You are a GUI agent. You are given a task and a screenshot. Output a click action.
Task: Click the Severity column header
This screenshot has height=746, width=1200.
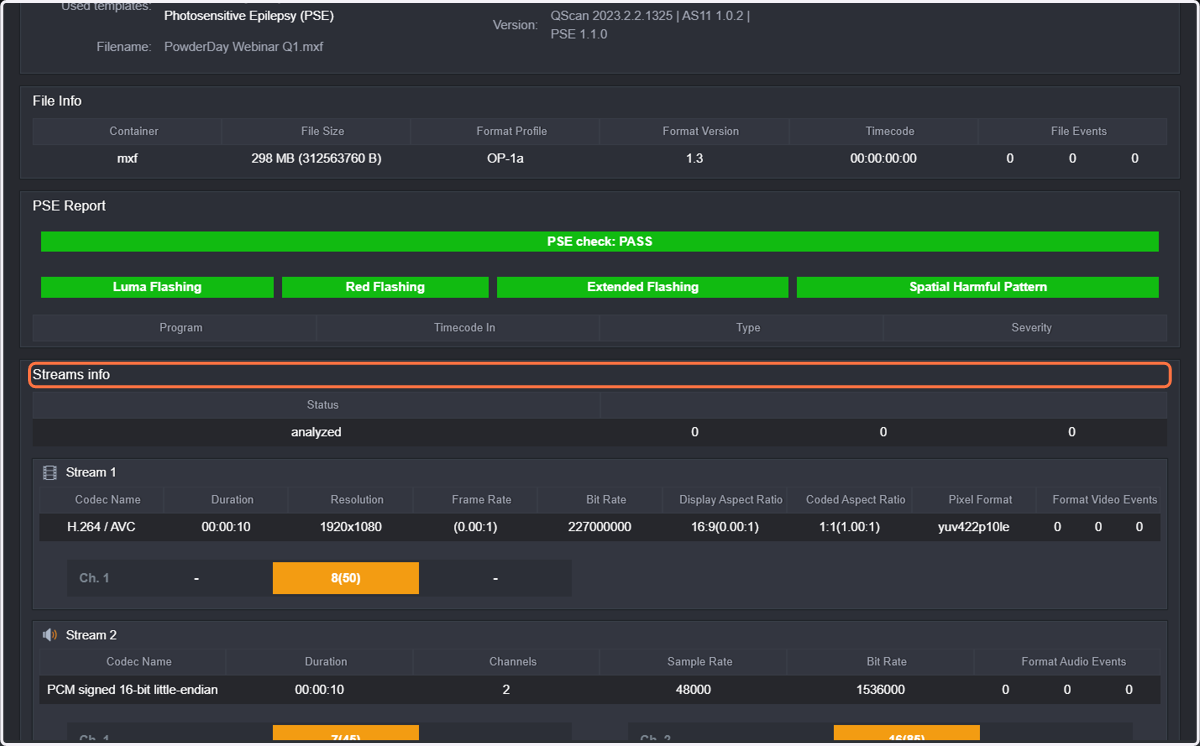tap(1031, 328)
